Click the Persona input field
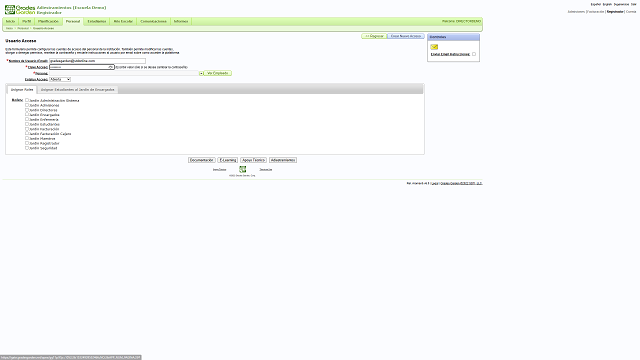Image resolution: width=640 pixels, height=360 pixels. coord(124,73)
